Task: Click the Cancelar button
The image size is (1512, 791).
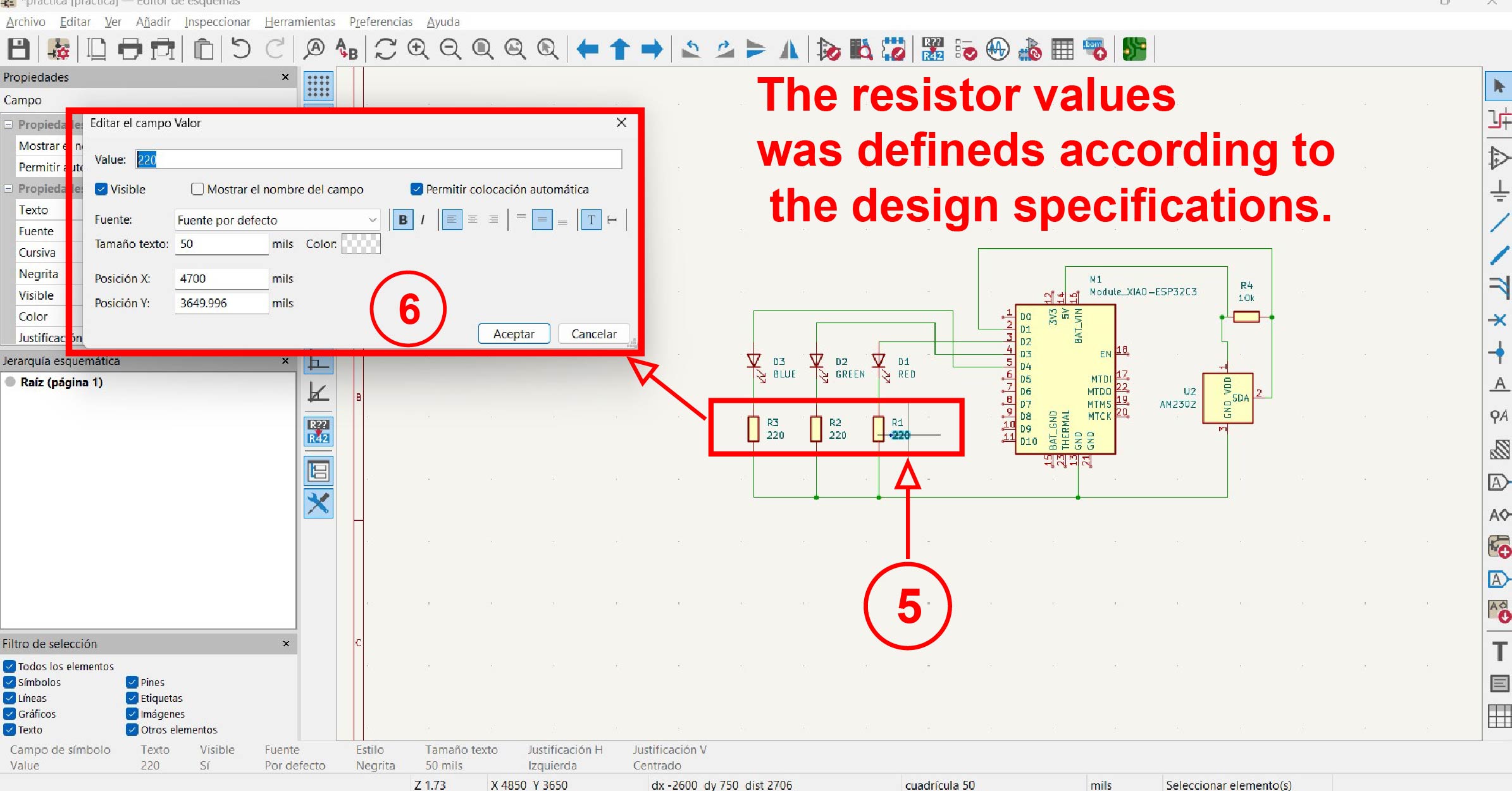Action: pos(593,334)
